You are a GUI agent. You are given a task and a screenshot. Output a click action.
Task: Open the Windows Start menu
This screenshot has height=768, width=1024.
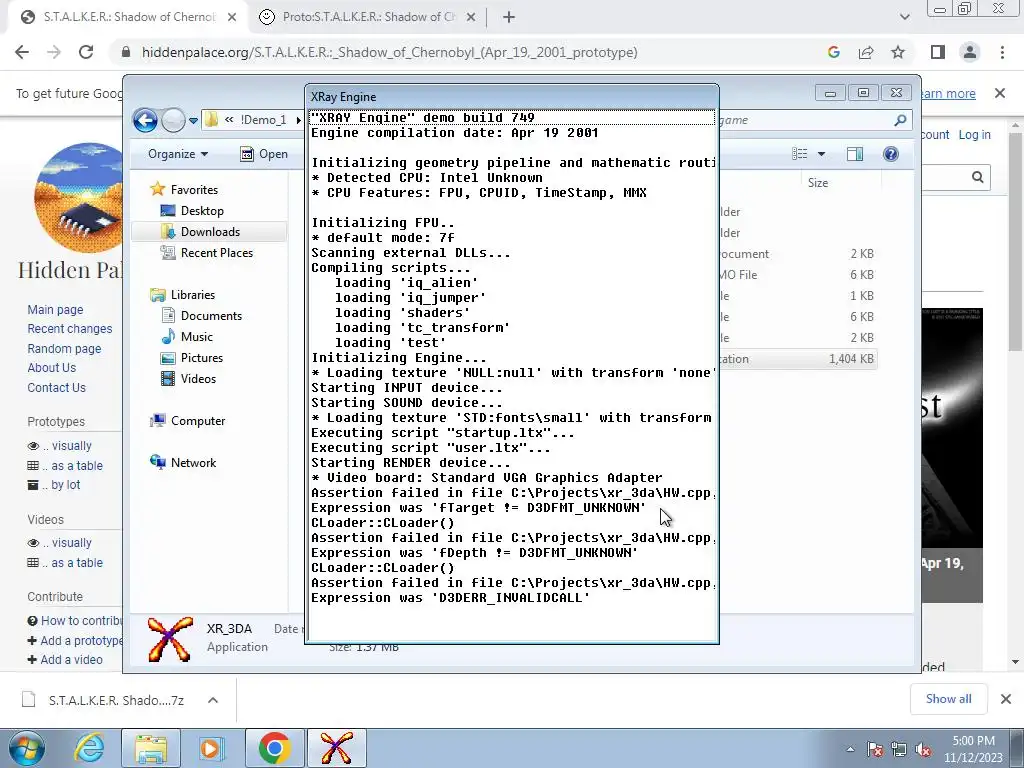(26, 748)
